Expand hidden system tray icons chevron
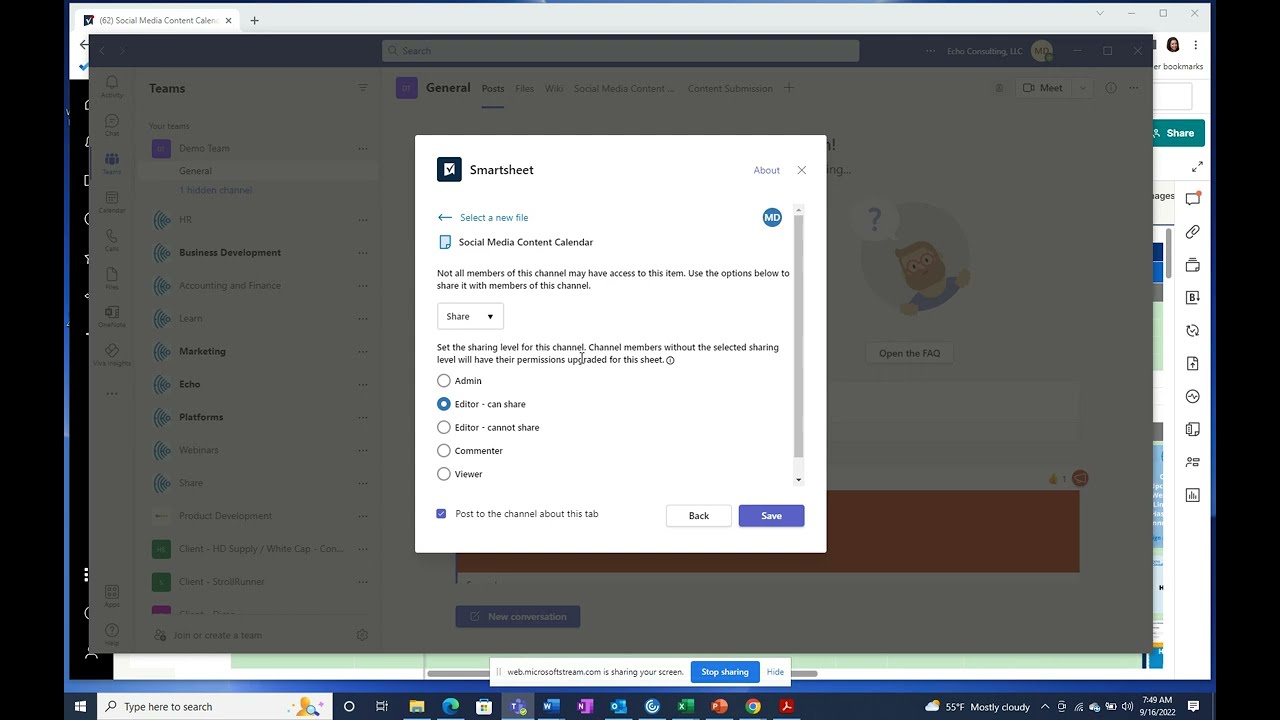1280x720 pixels. coord(1044,706)
